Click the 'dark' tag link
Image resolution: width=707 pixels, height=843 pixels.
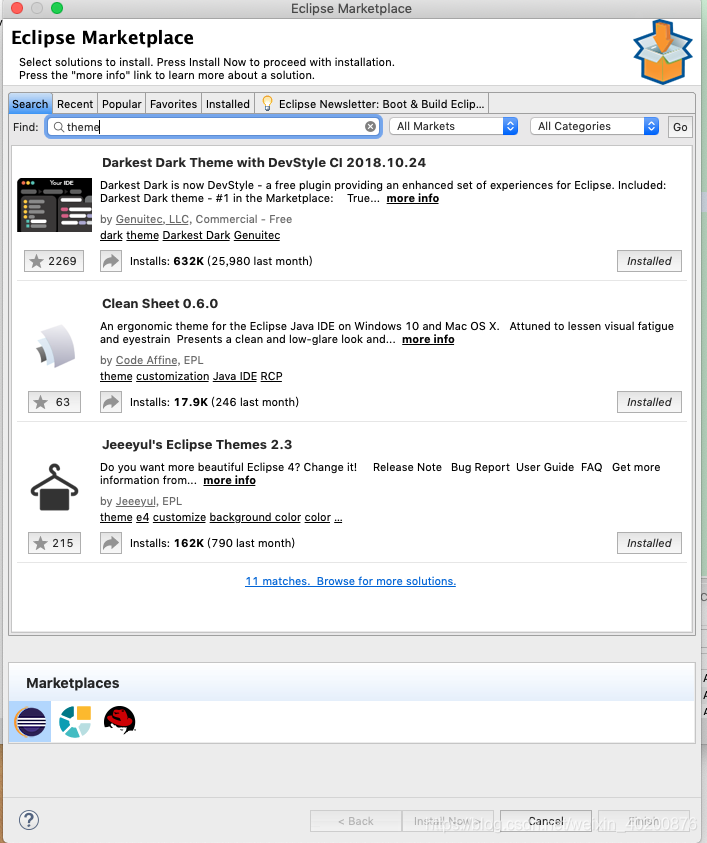(x=111, y=235)
